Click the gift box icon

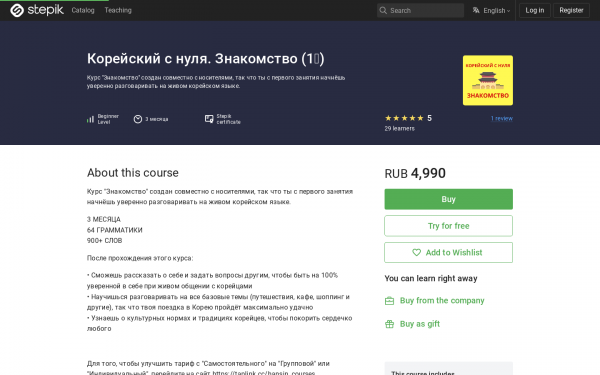(389, 324)
